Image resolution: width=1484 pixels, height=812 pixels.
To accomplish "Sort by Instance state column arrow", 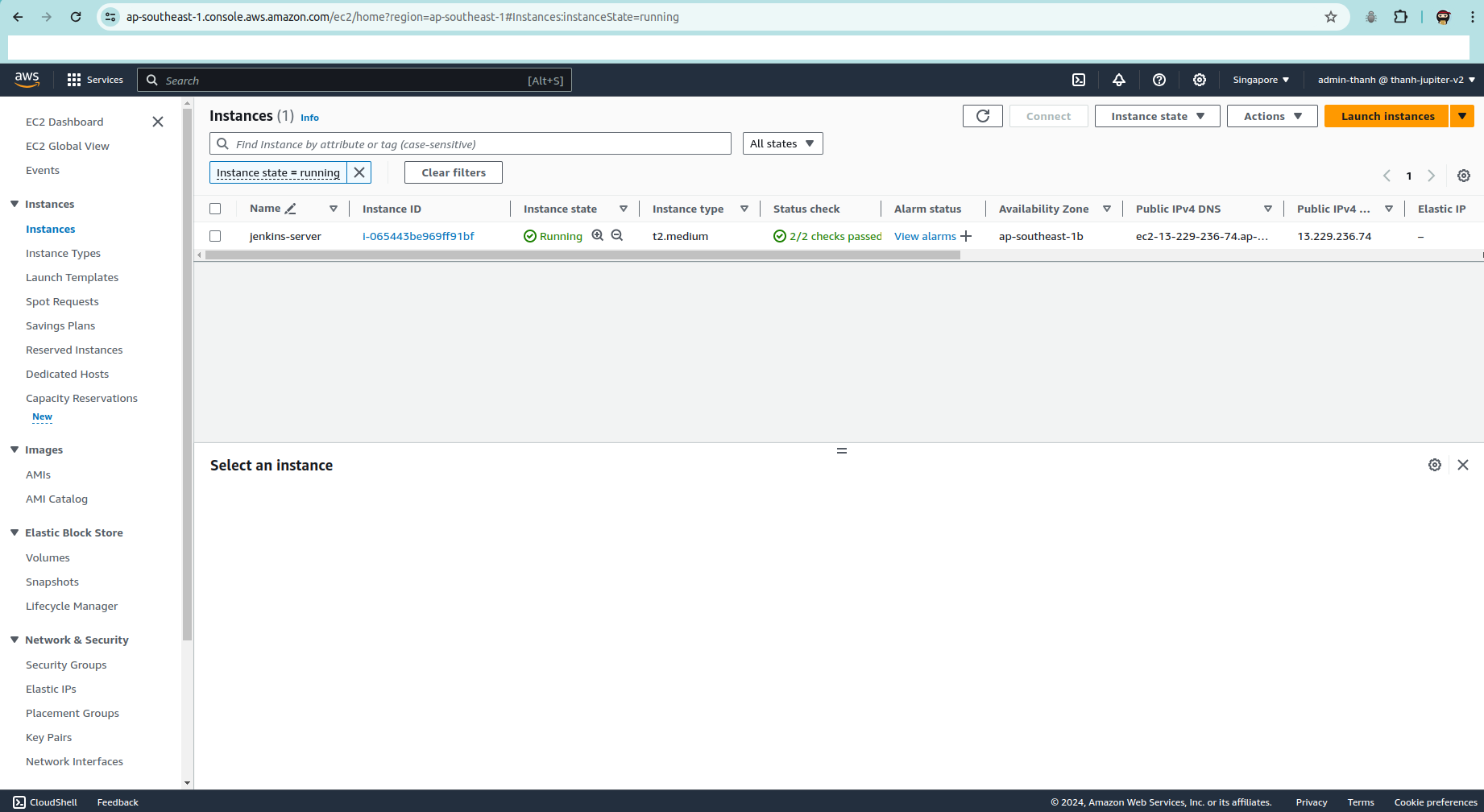I will (624, 209).
